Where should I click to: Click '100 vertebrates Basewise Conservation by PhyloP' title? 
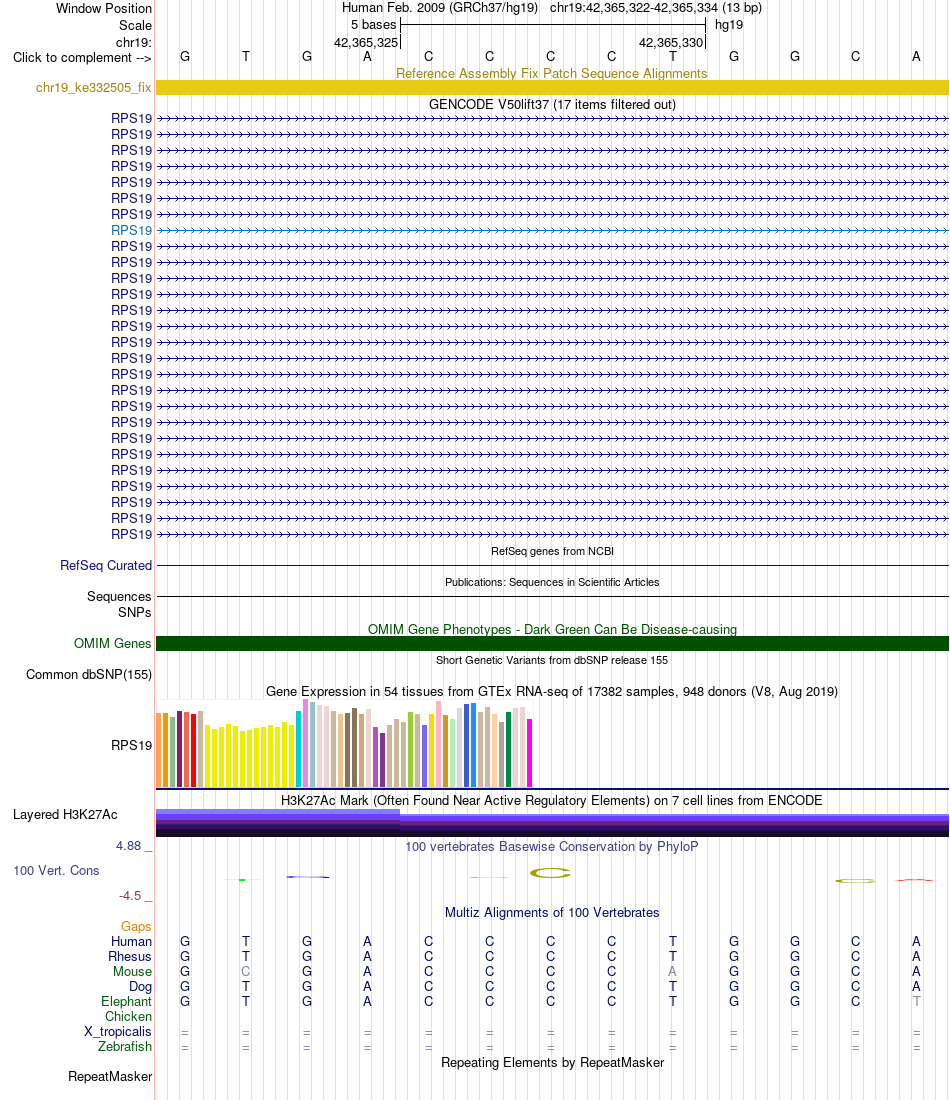[x=551, y=847]
